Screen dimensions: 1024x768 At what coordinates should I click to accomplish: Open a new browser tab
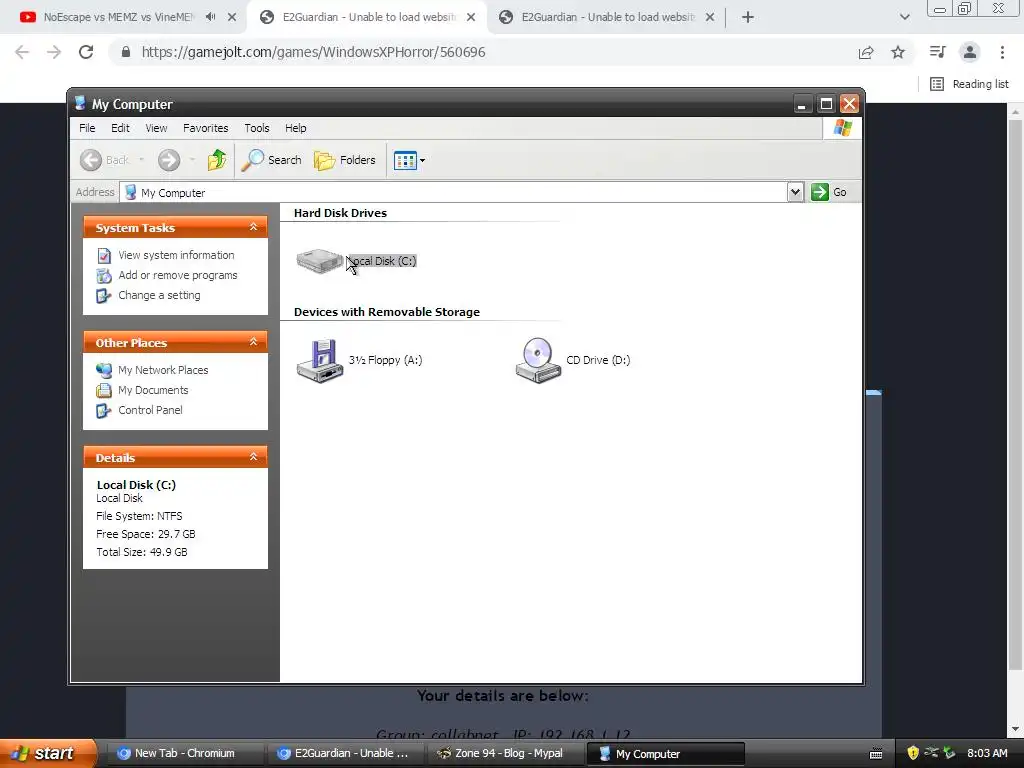coord(748,17)
